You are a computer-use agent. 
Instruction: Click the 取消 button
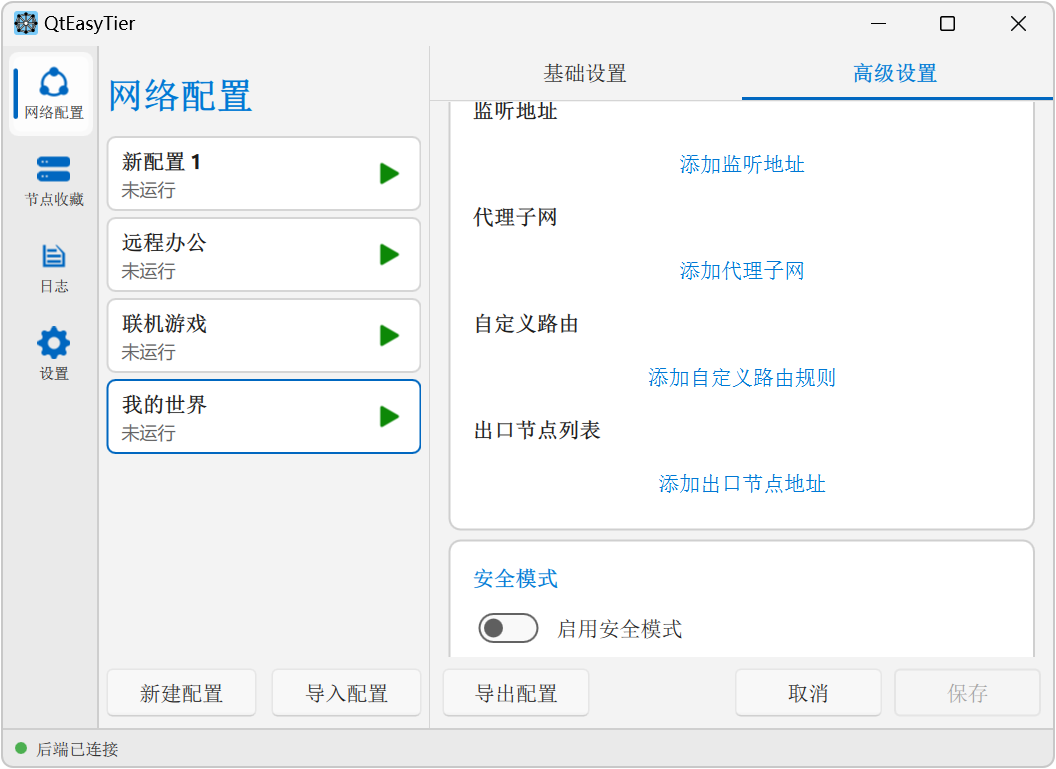coord(808,693)
